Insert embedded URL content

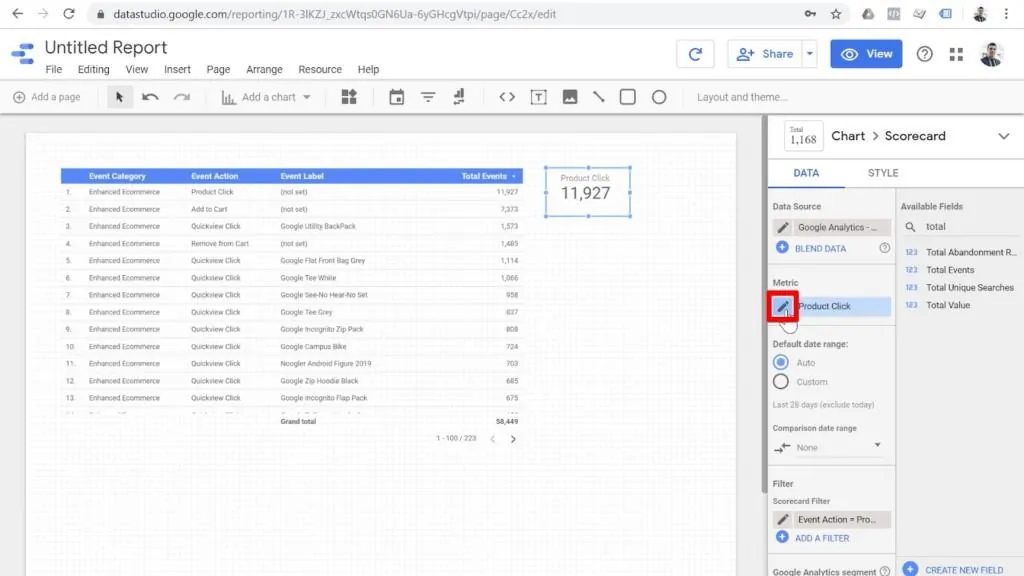click(509, 97)
